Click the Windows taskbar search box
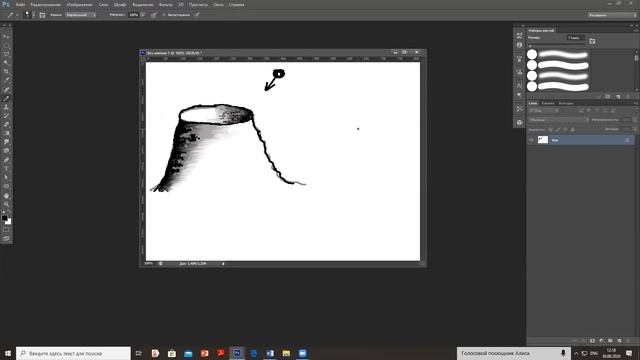This screenshot has height=360, width=640. click(73, 353)
